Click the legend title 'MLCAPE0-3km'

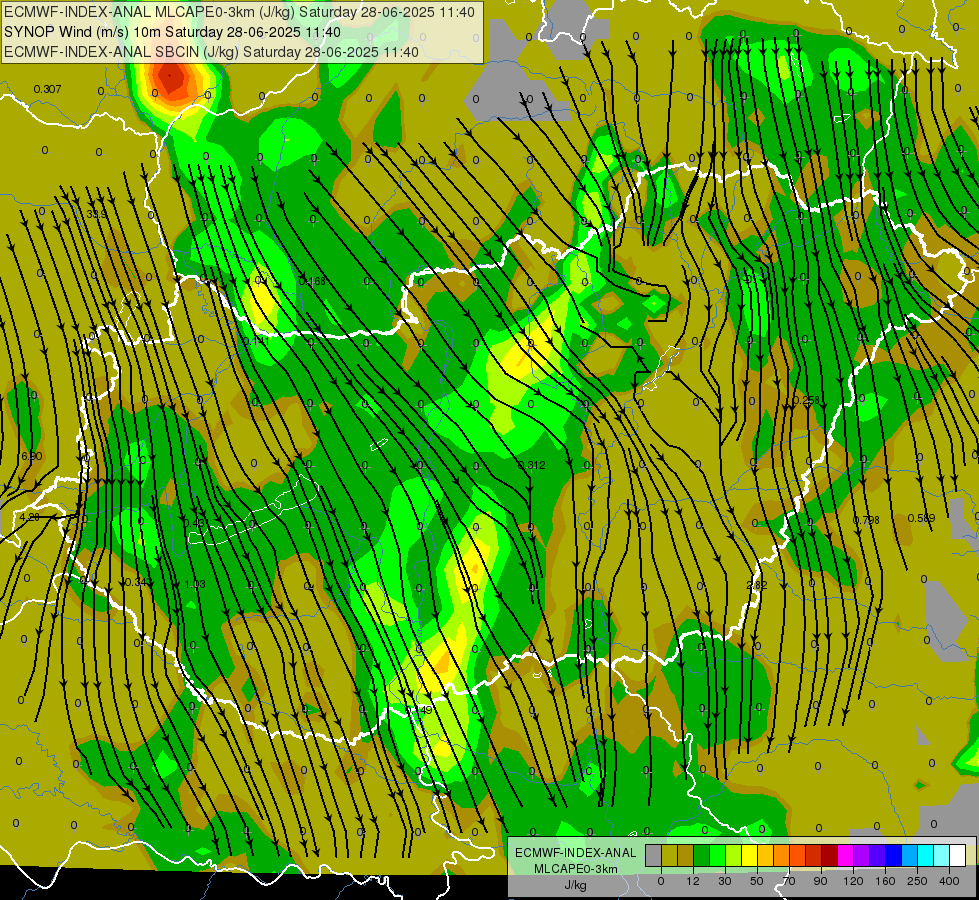576,869
